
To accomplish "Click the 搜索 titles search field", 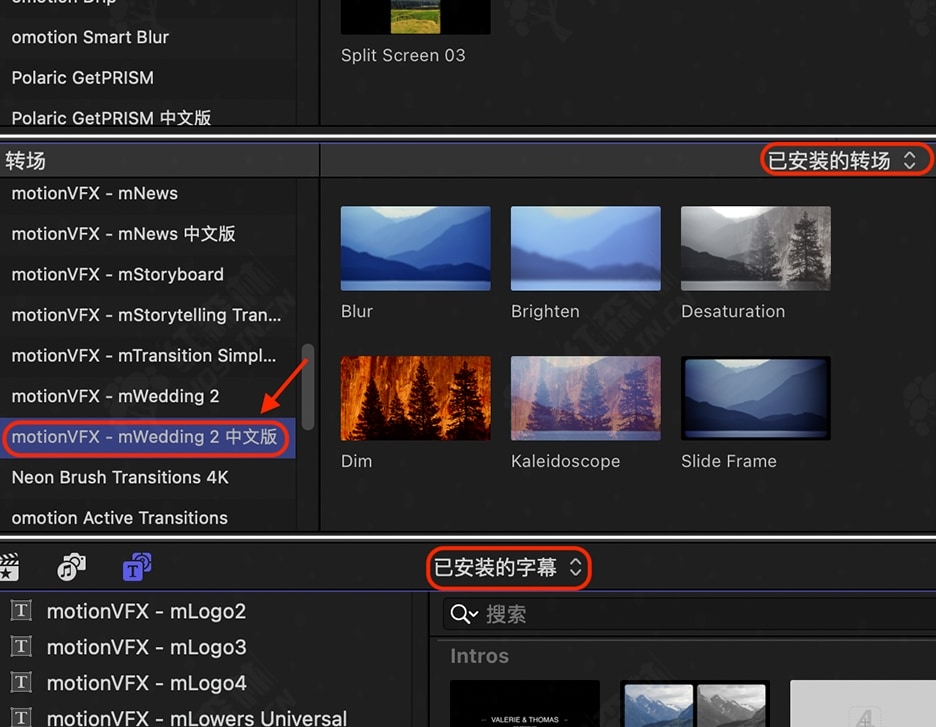I will 689,614.
